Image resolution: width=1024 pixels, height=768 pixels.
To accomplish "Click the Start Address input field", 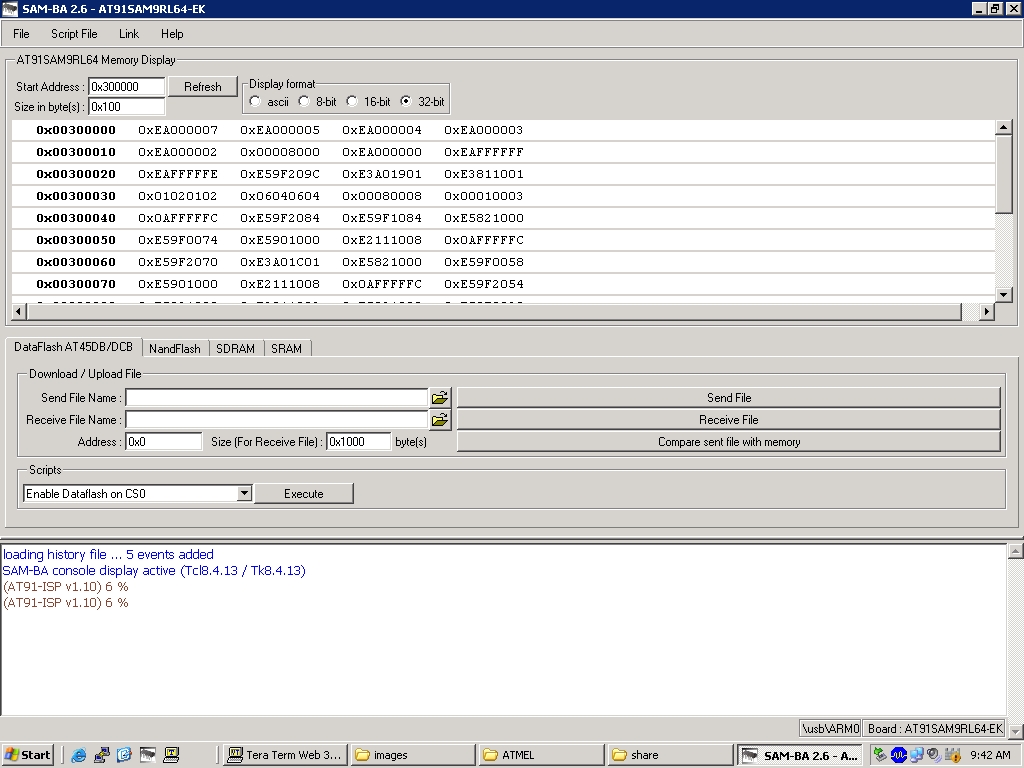I will [x=126, y=87].
